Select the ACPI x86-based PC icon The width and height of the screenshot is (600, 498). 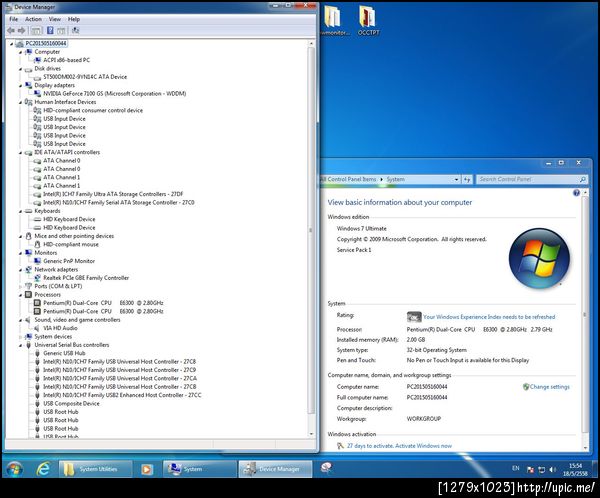click(x=37, y=60)
